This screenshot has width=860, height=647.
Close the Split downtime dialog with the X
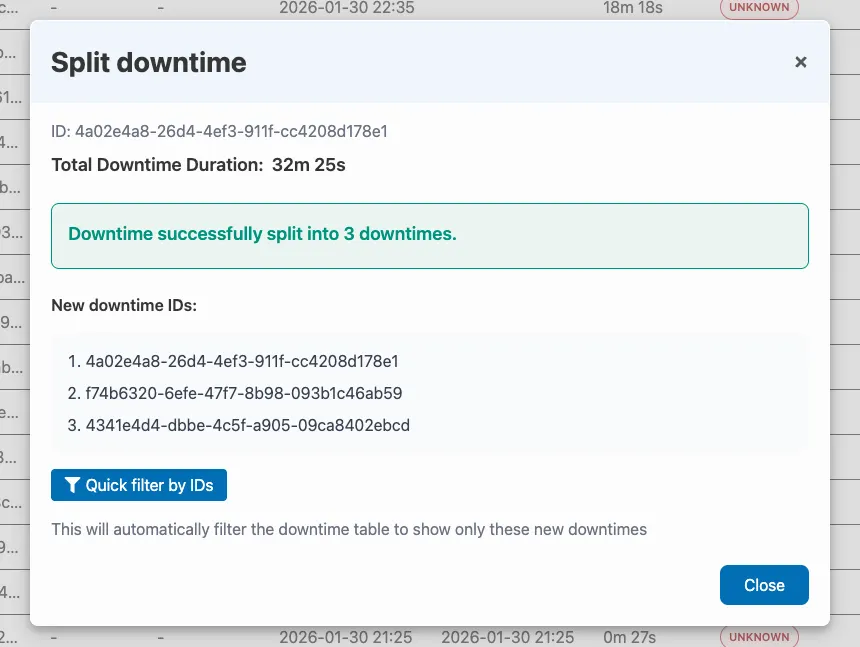[x=800, y=62]
